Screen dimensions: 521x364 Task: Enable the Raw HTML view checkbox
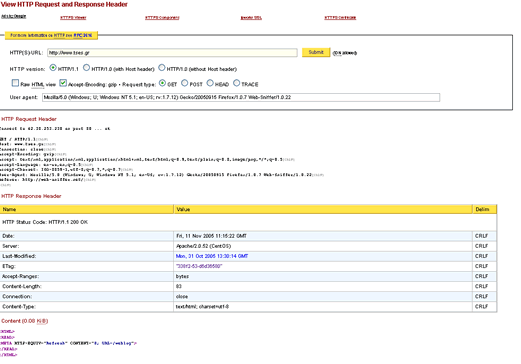coord(15,83)
